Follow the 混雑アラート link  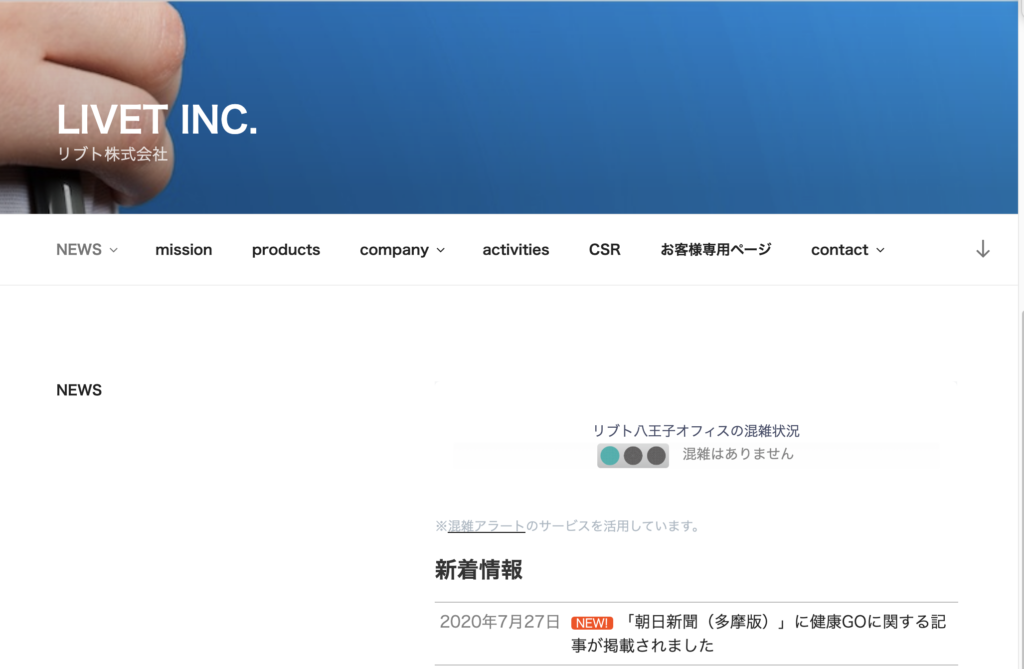[486, 526]
